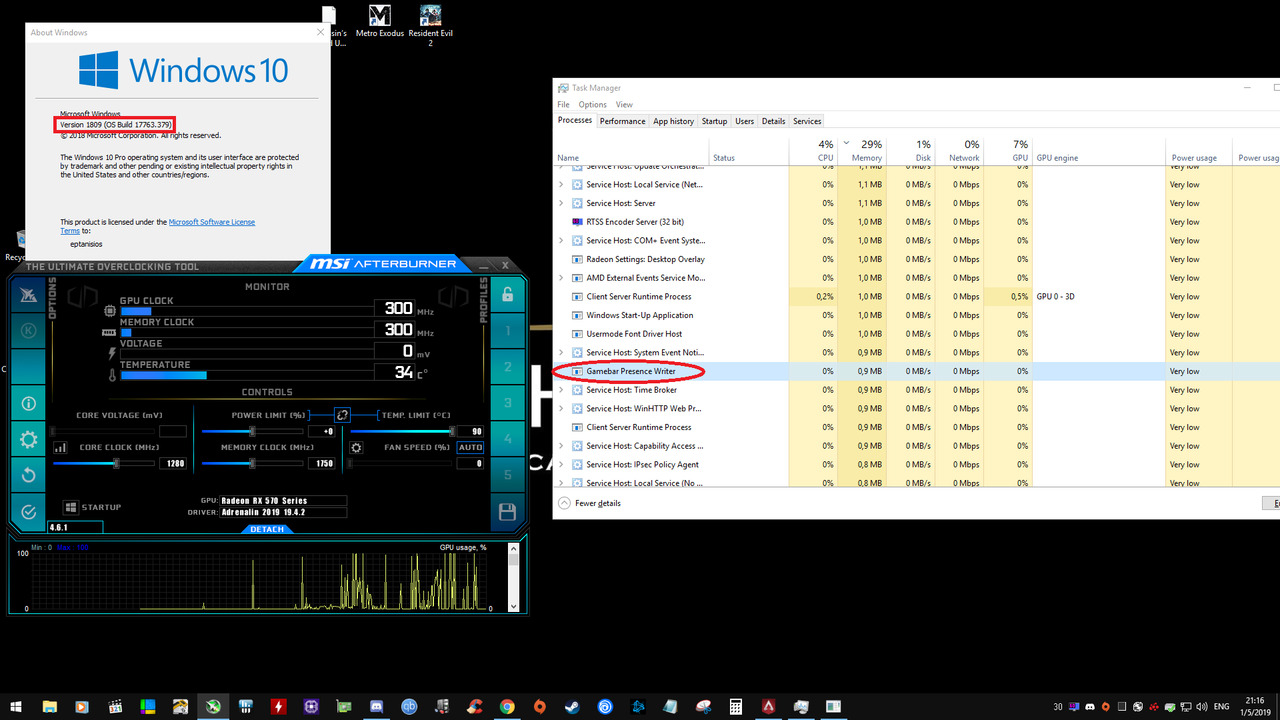
Task: Click the Afterburner information button
Action: point(28,404)
